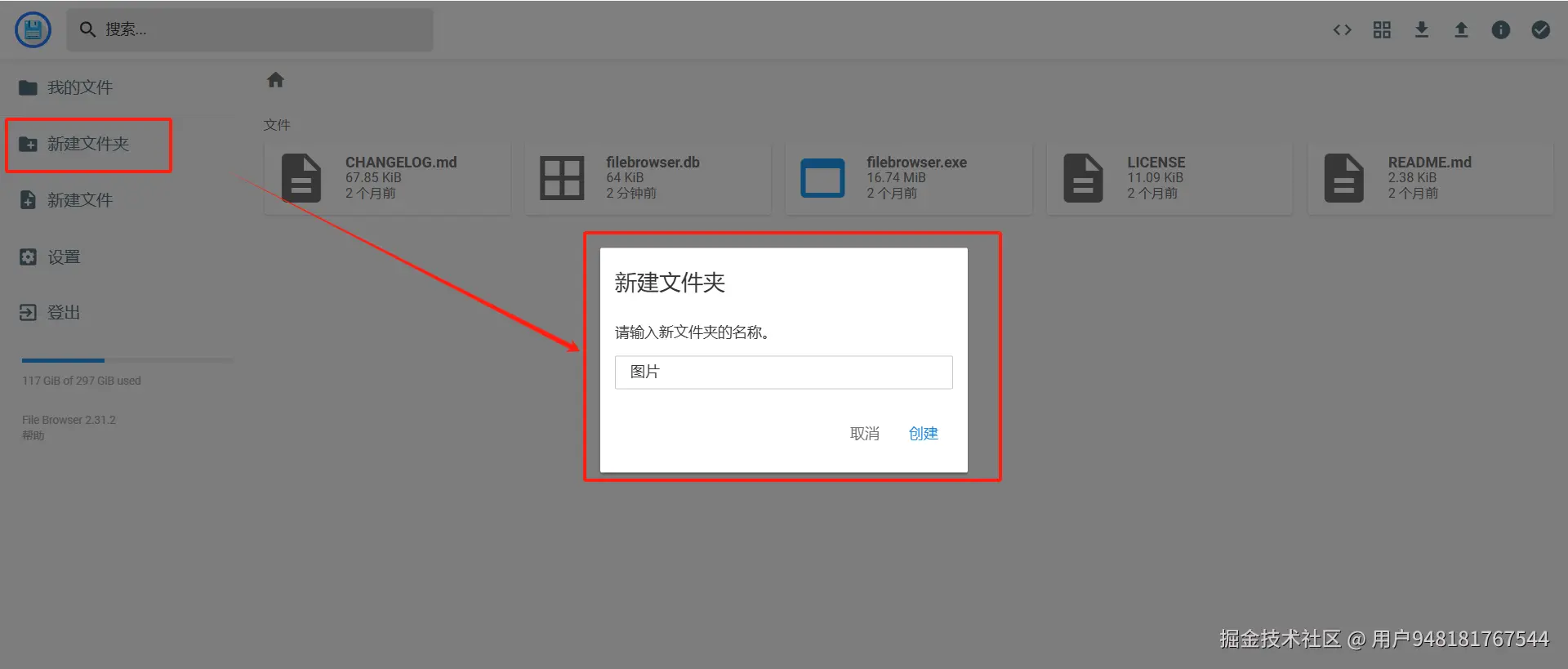The image size is (1568, 669).
Task: Select the CHANGELOG.md file name
Action: click(401, 163)
